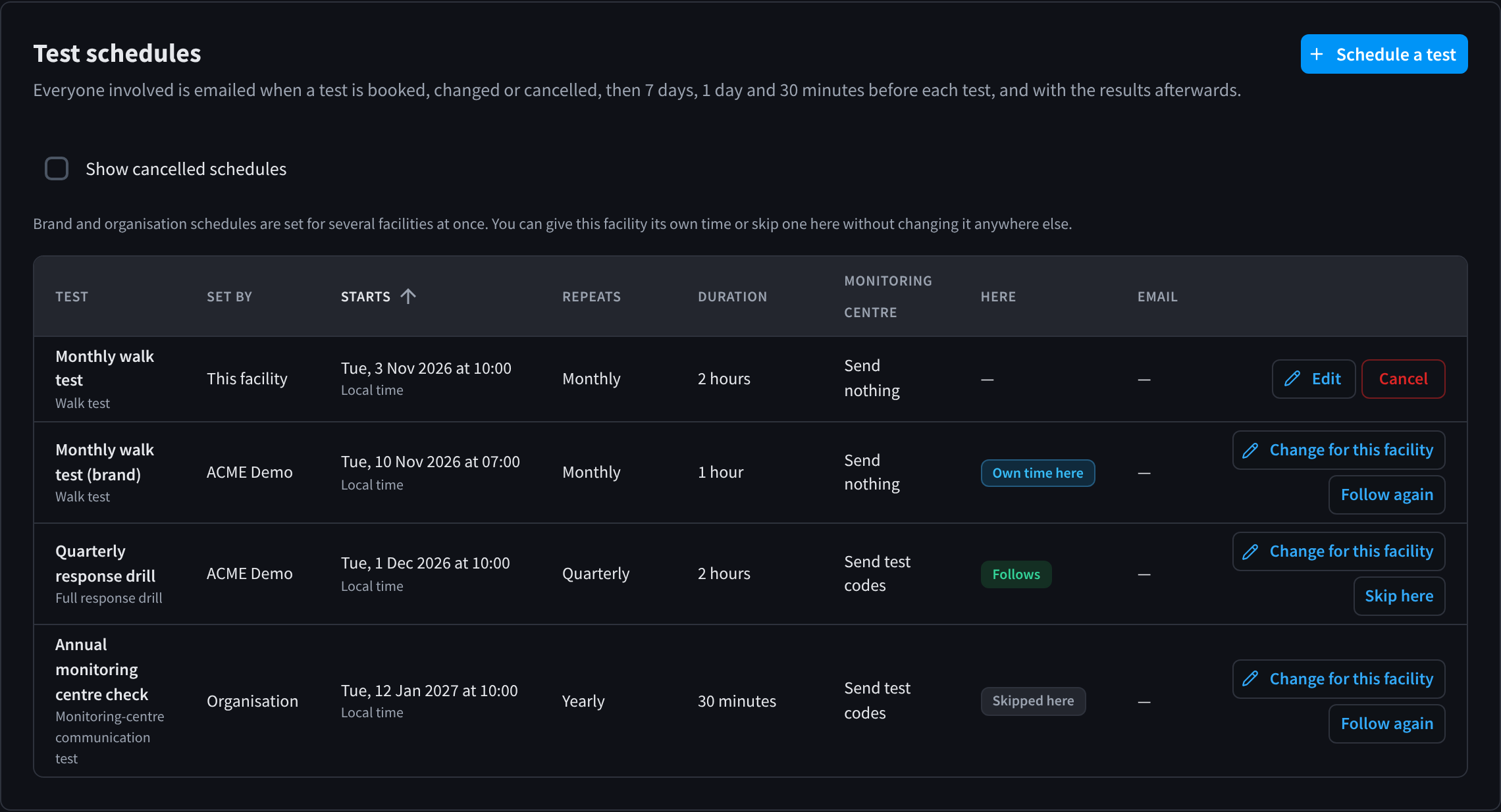Enable Show cancelled schedules checkbox
Viewport: 1501px width, 812px height.
57,168
